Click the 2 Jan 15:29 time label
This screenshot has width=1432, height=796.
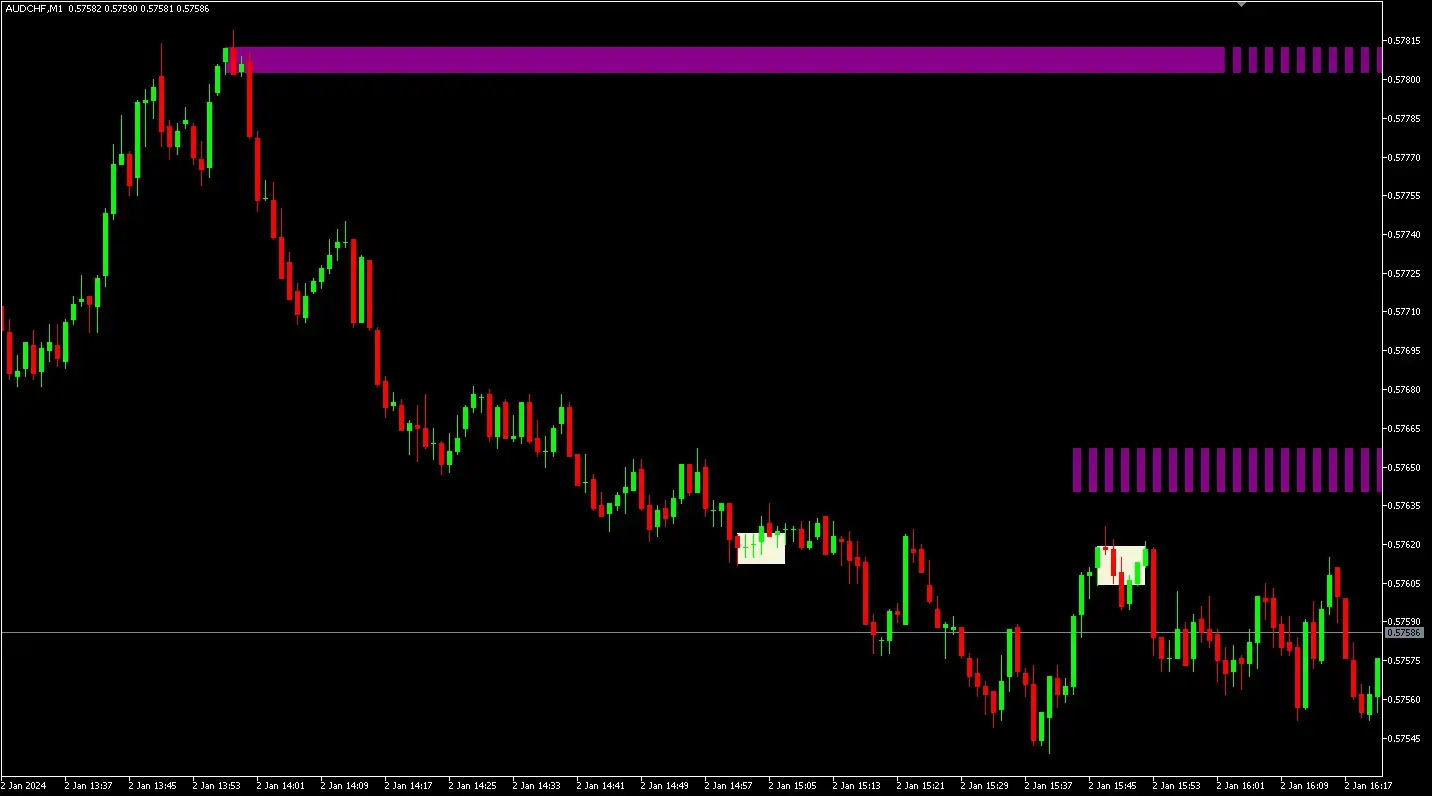coord(985,786)
